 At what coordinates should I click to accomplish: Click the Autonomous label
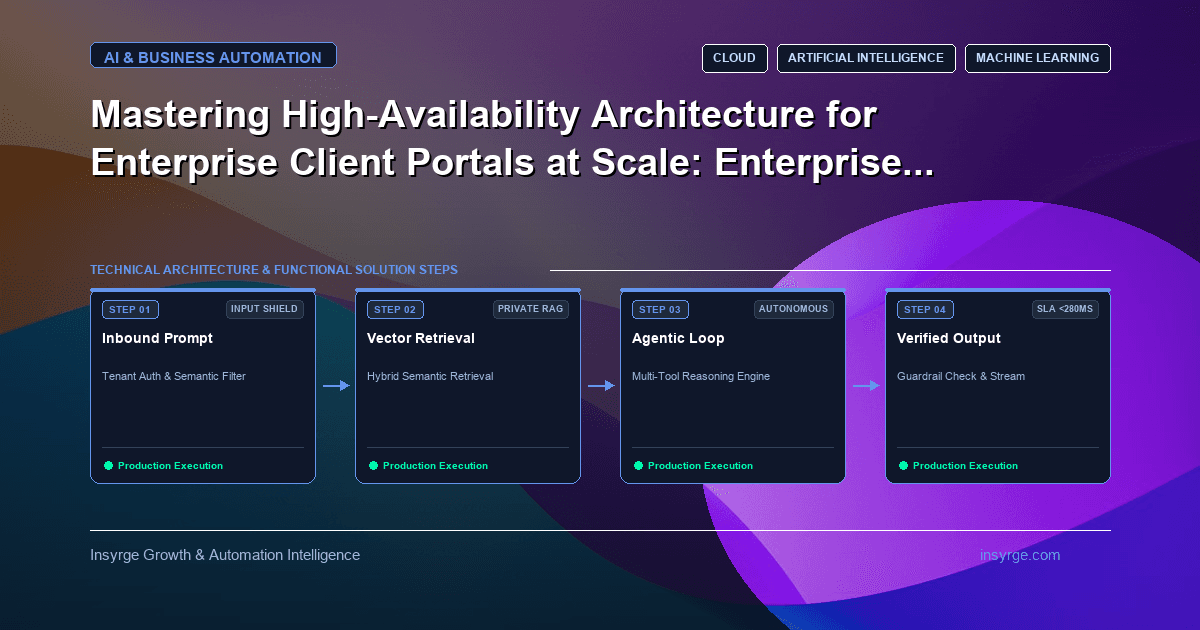(x=794, y=309)
